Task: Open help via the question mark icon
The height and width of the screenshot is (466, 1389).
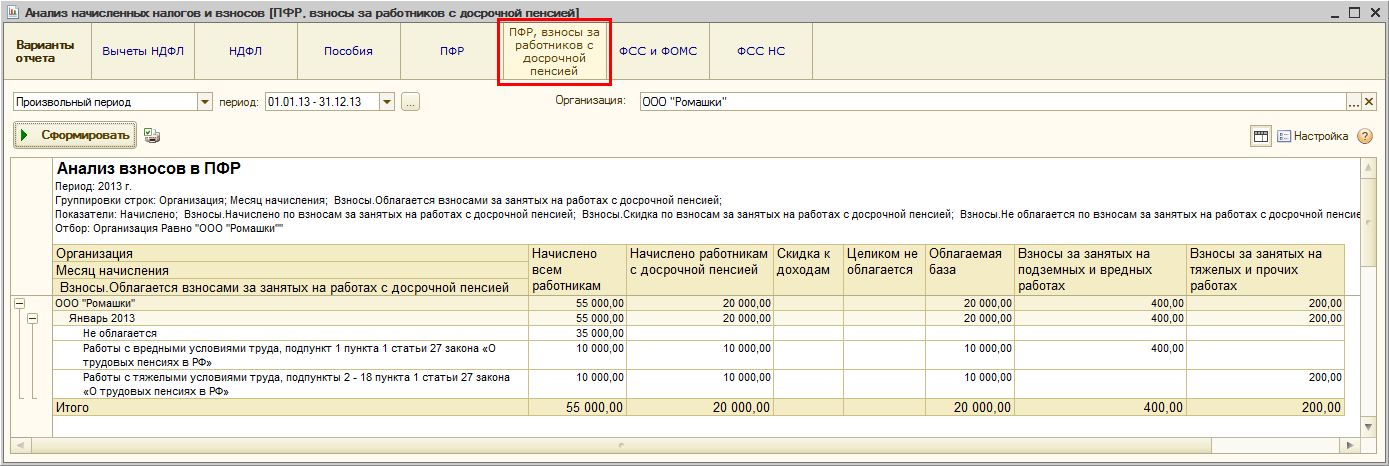Action: pos(1364,136)
